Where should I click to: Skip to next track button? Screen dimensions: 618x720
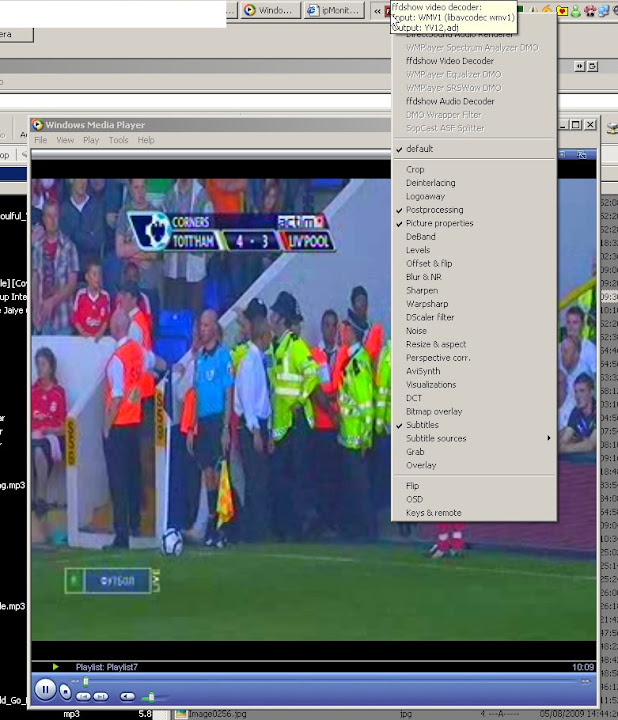[101, 697]
